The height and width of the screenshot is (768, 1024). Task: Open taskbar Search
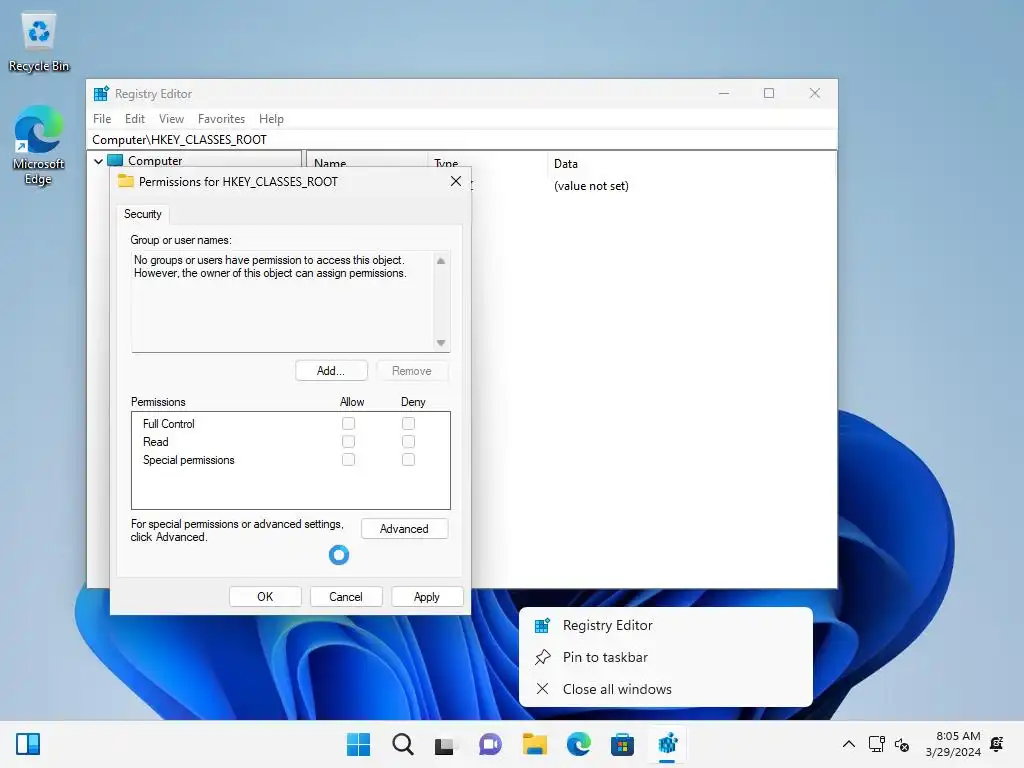tap(403, 744)
